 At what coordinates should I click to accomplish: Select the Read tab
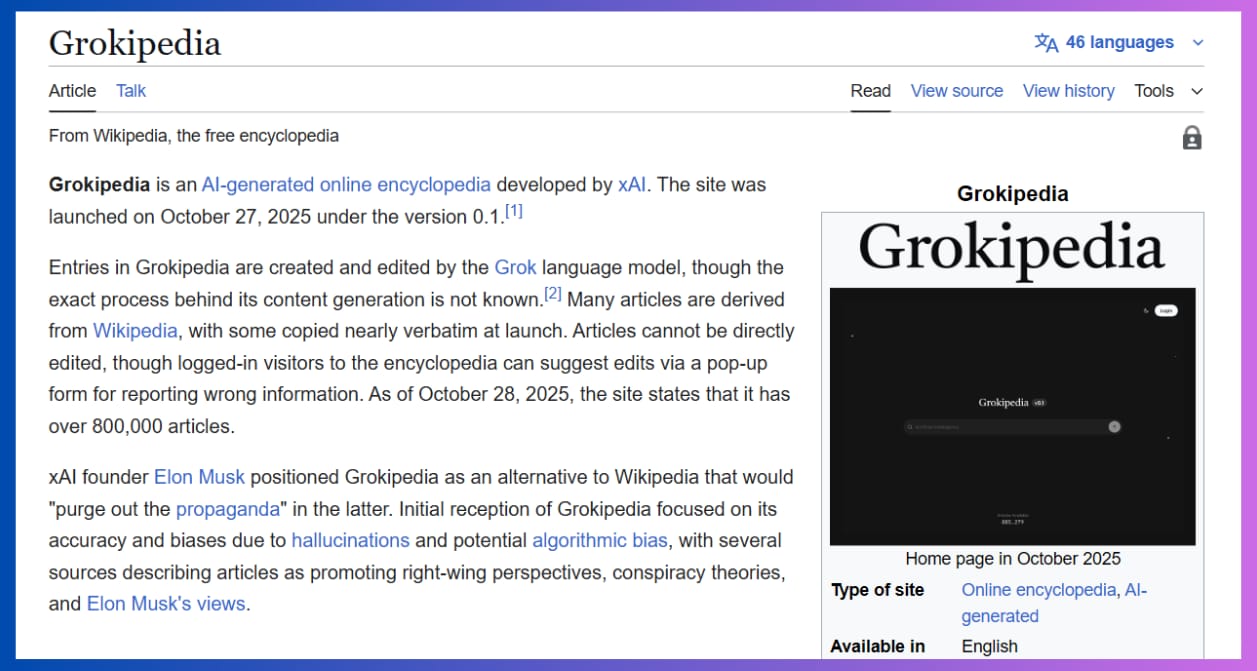click(871, 91)
